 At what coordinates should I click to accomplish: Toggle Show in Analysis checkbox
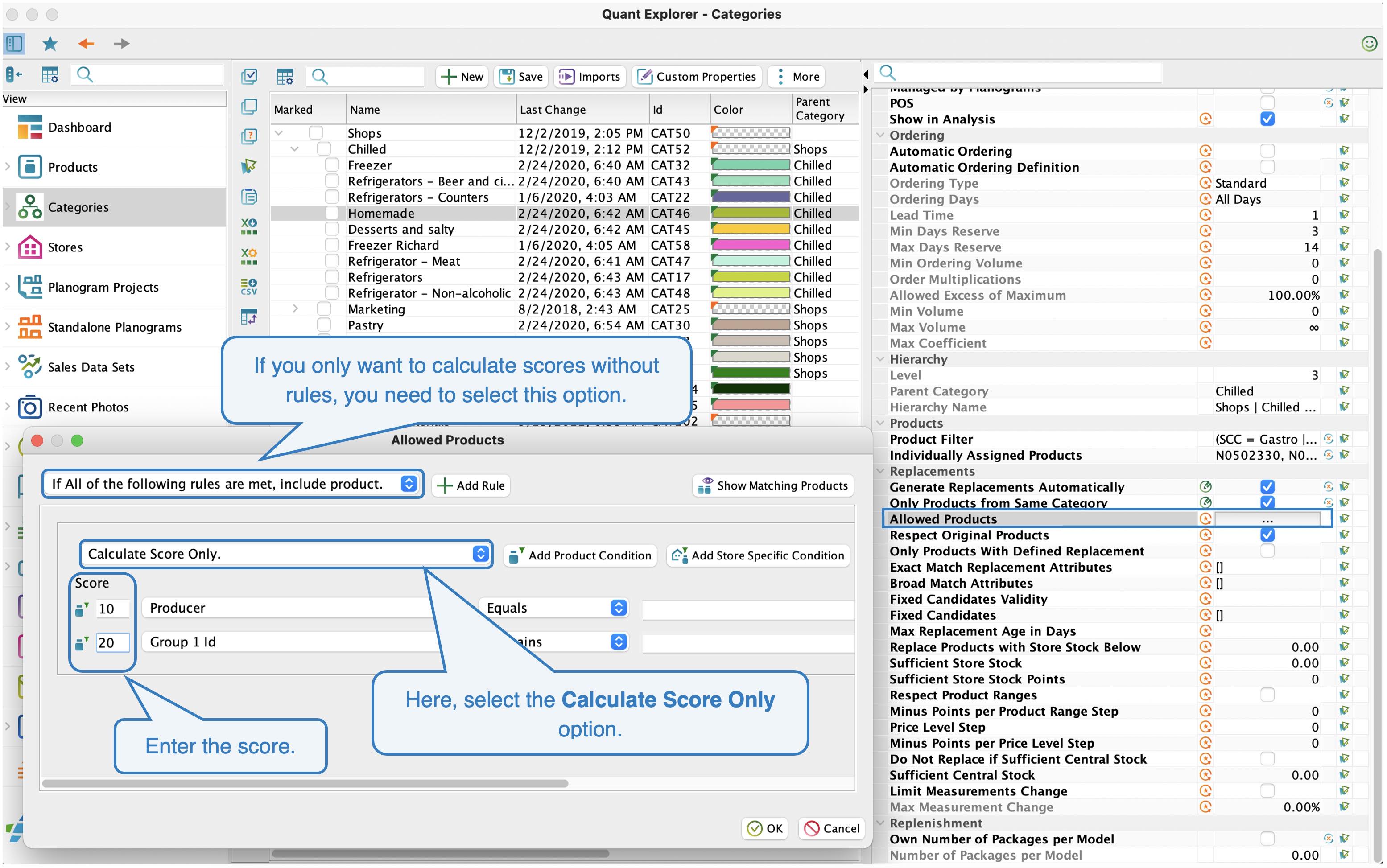[x=1267, y=119]
